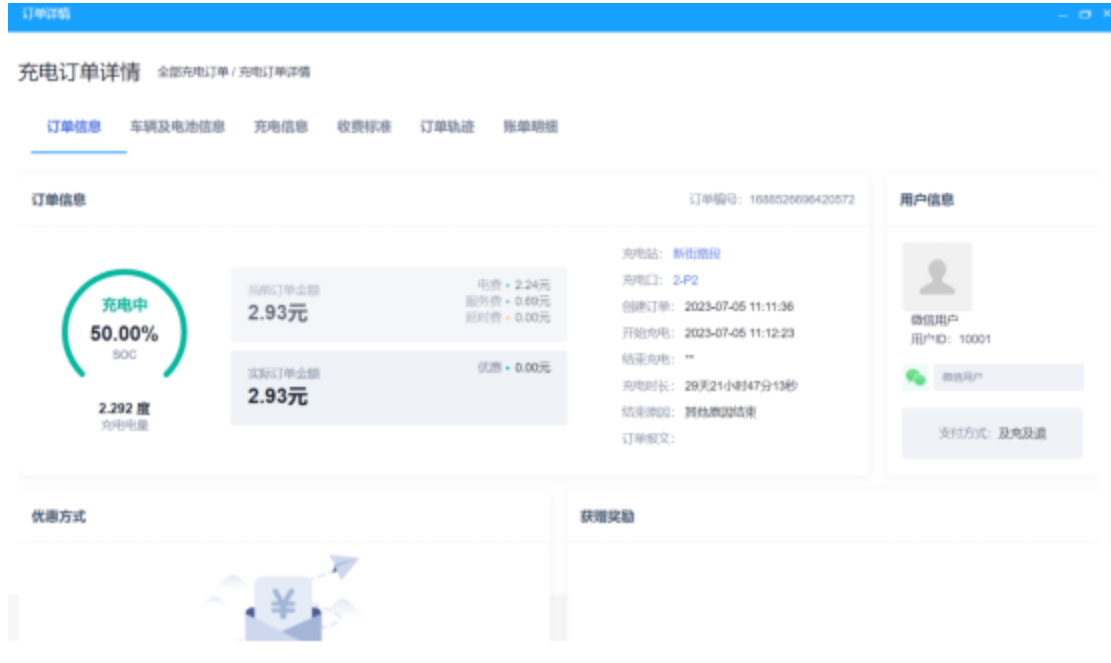Click the 50.00% SOC charging gauge
Viewport: 1111px width, 663px height.
pyautogui.click(x=124, y=329)
